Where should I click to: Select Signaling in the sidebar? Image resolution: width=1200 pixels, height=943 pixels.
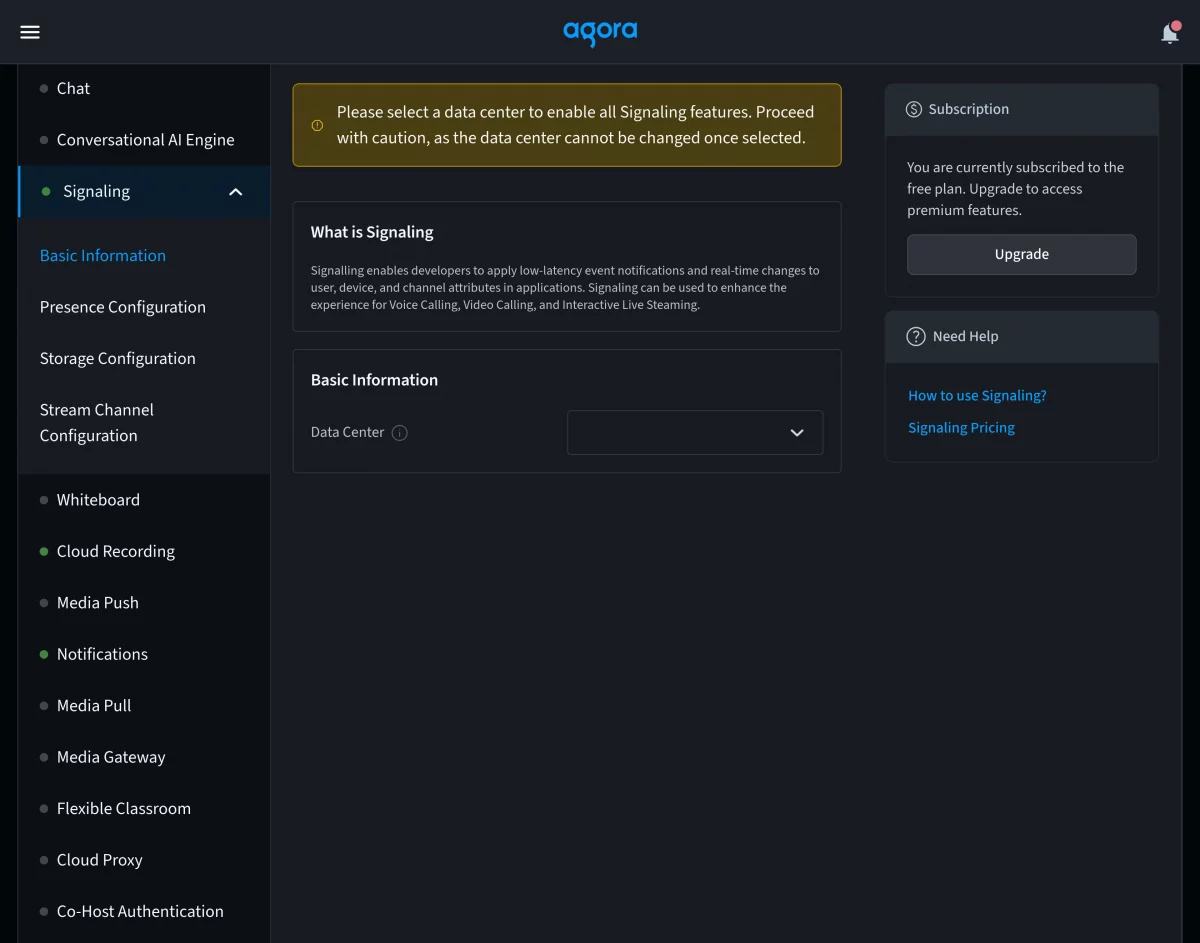(x=144, y=192)
